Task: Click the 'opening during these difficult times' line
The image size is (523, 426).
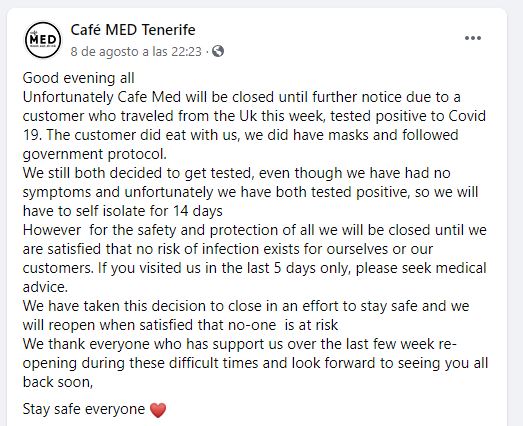Action: 255,363
